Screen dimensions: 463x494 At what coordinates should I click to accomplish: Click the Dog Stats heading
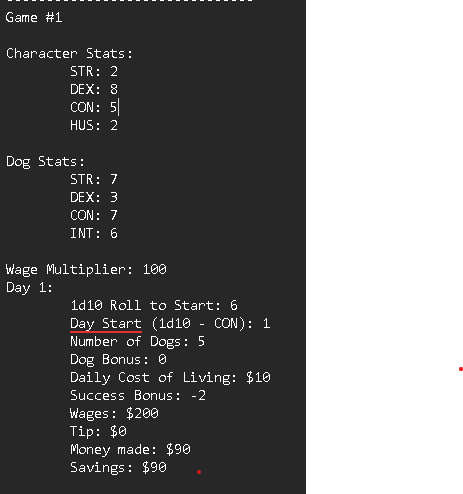point(45,162)
